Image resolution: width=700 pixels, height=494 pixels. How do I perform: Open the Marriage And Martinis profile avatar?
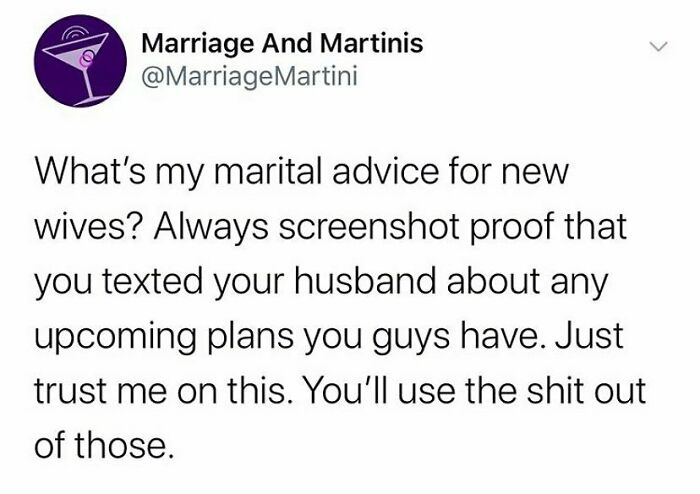pos(80,61)
